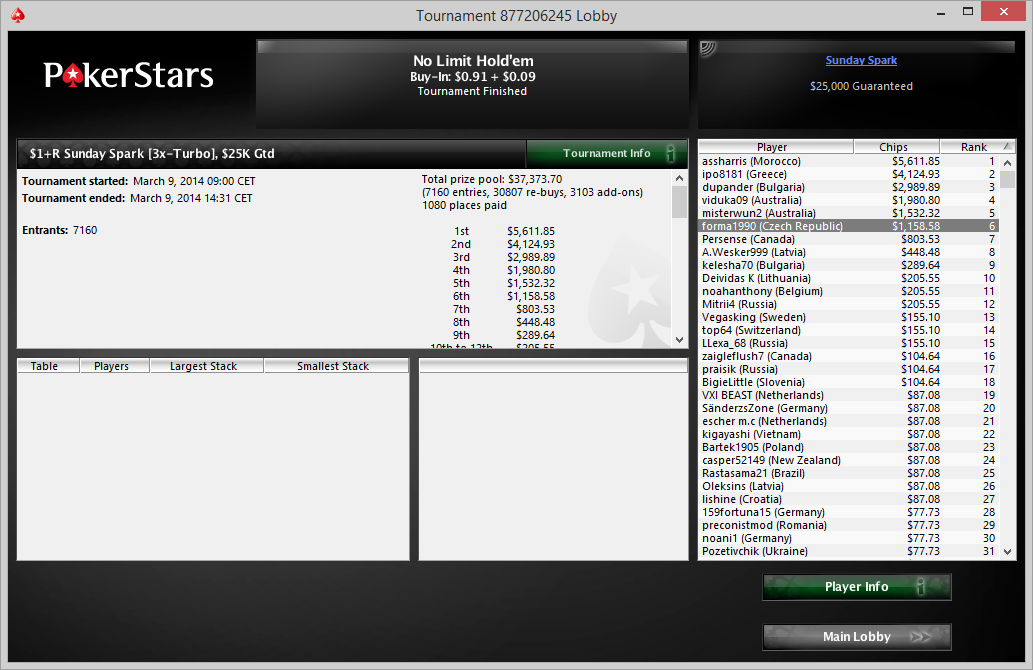Click the PokerStars logo star
This screenshot has width=1033, height=670.
74,76
